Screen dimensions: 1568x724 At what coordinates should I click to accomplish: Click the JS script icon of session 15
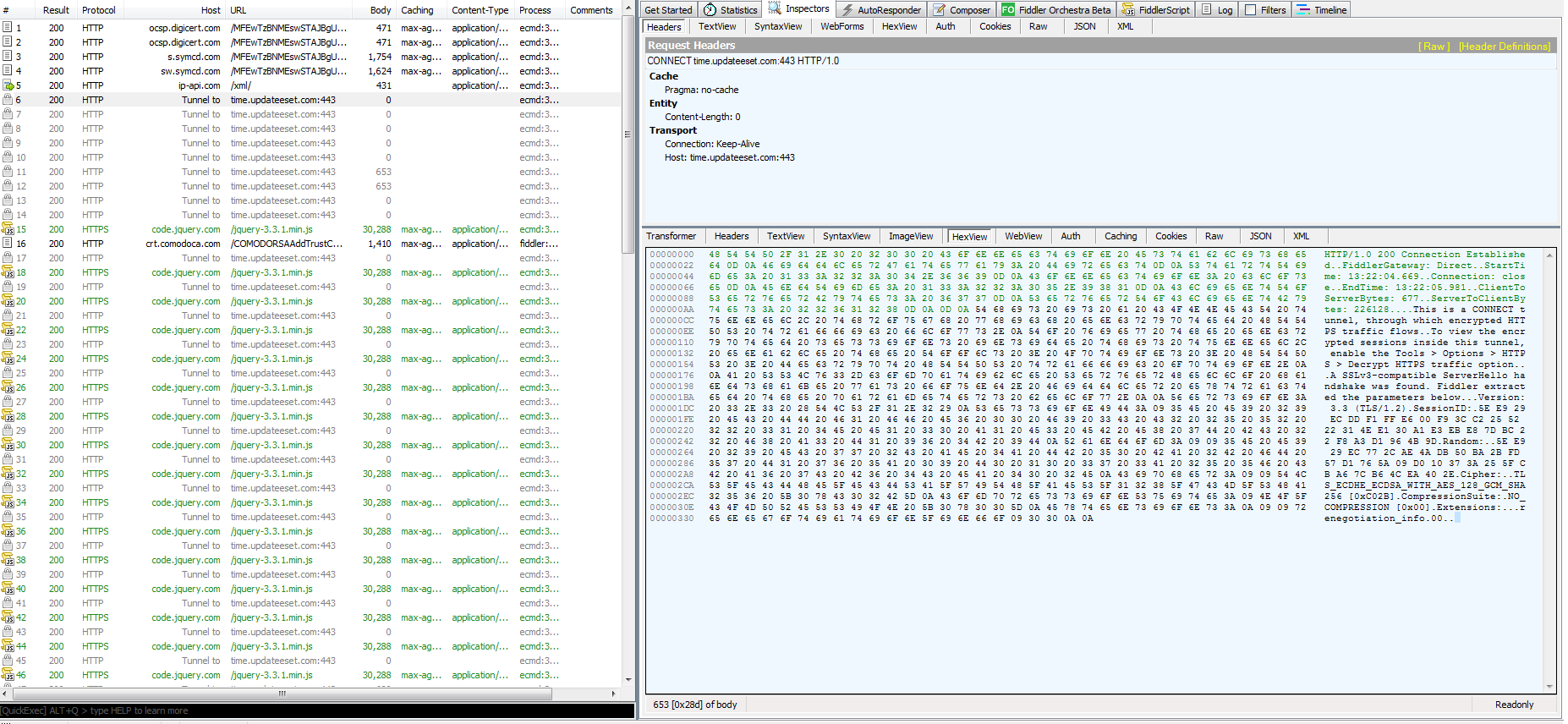point(8,229)
